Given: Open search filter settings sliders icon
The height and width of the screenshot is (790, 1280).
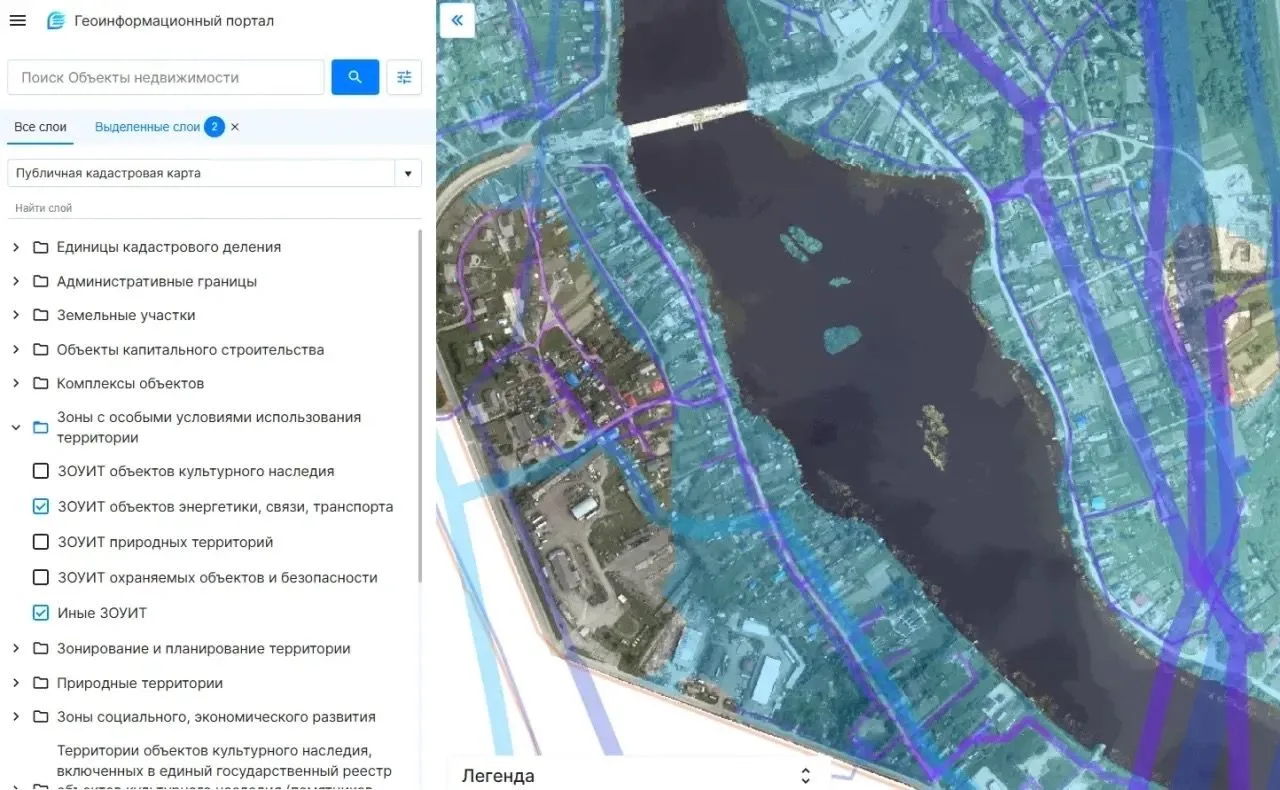Looking at the screenshot, I should click(x=404, y=77).
